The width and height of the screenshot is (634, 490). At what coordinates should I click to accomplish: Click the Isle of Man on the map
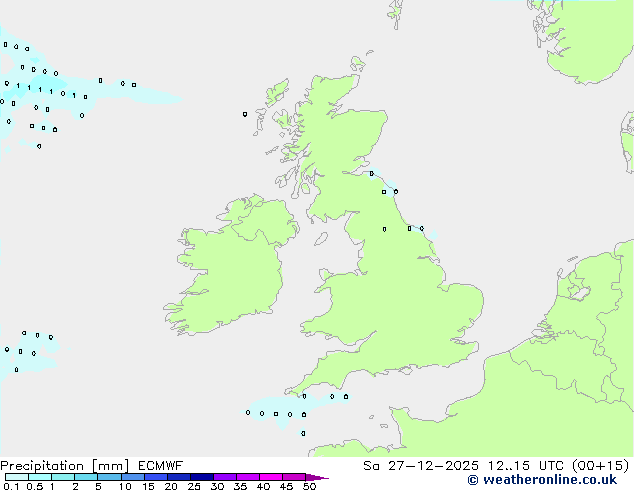point(321,238)
